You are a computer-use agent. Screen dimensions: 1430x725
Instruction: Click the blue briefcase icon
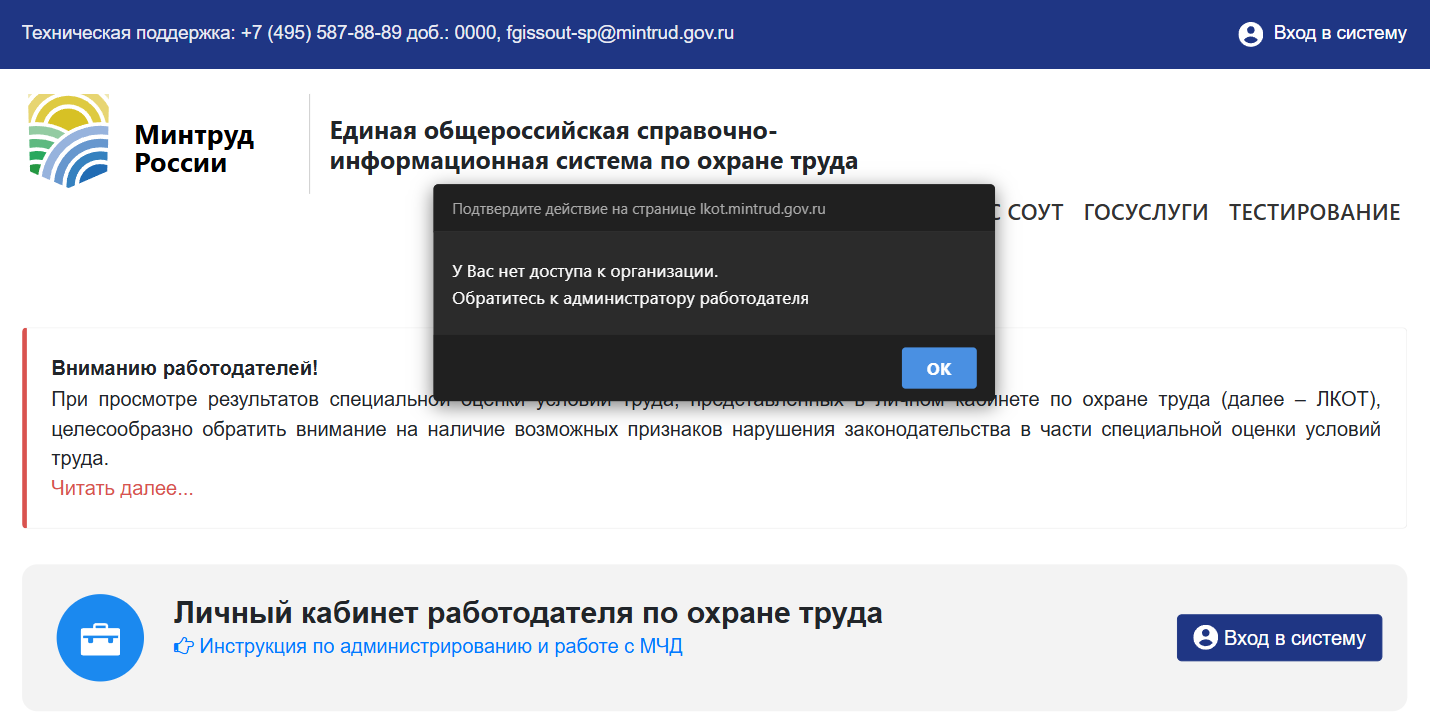pyautogui.click(x=101, y=638)
